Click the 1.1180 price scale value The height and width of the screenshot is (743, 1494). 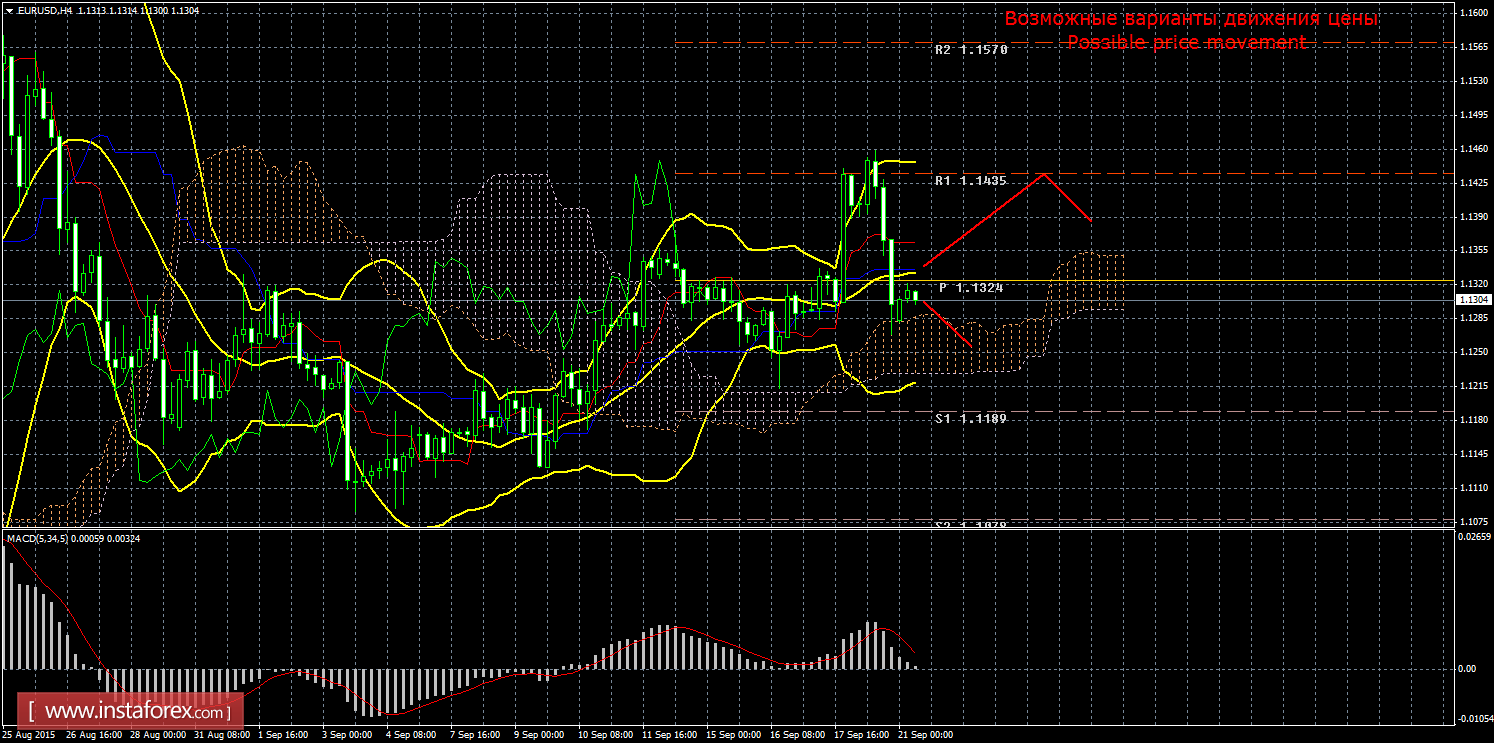tap(1473, 420)
